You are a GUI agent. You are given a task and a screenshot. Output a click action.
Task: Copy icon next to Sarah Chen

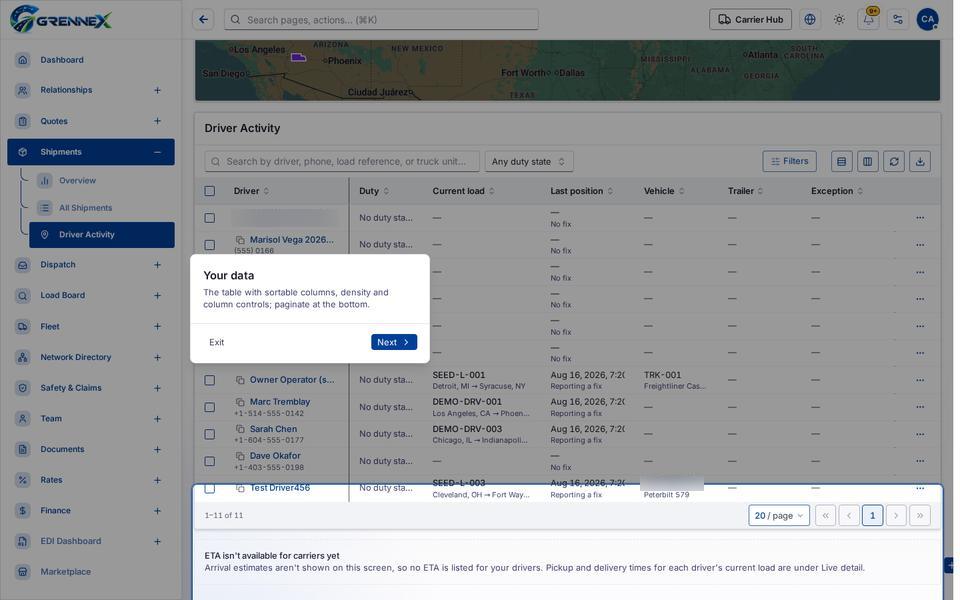(x=241, y=429)
